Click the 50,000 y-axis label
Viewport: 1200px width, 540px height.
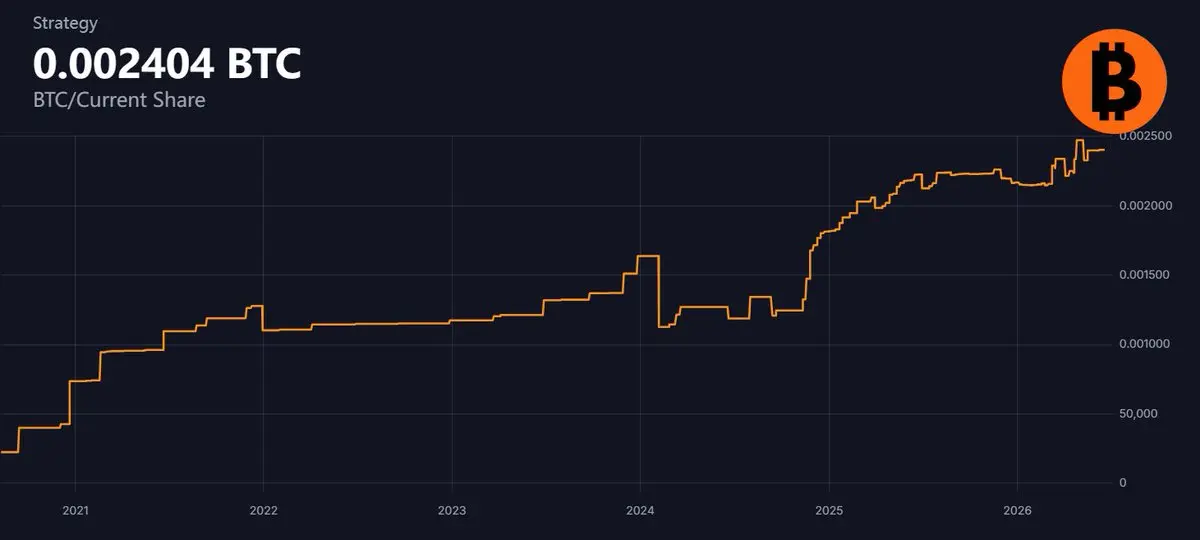(1137, 413)
